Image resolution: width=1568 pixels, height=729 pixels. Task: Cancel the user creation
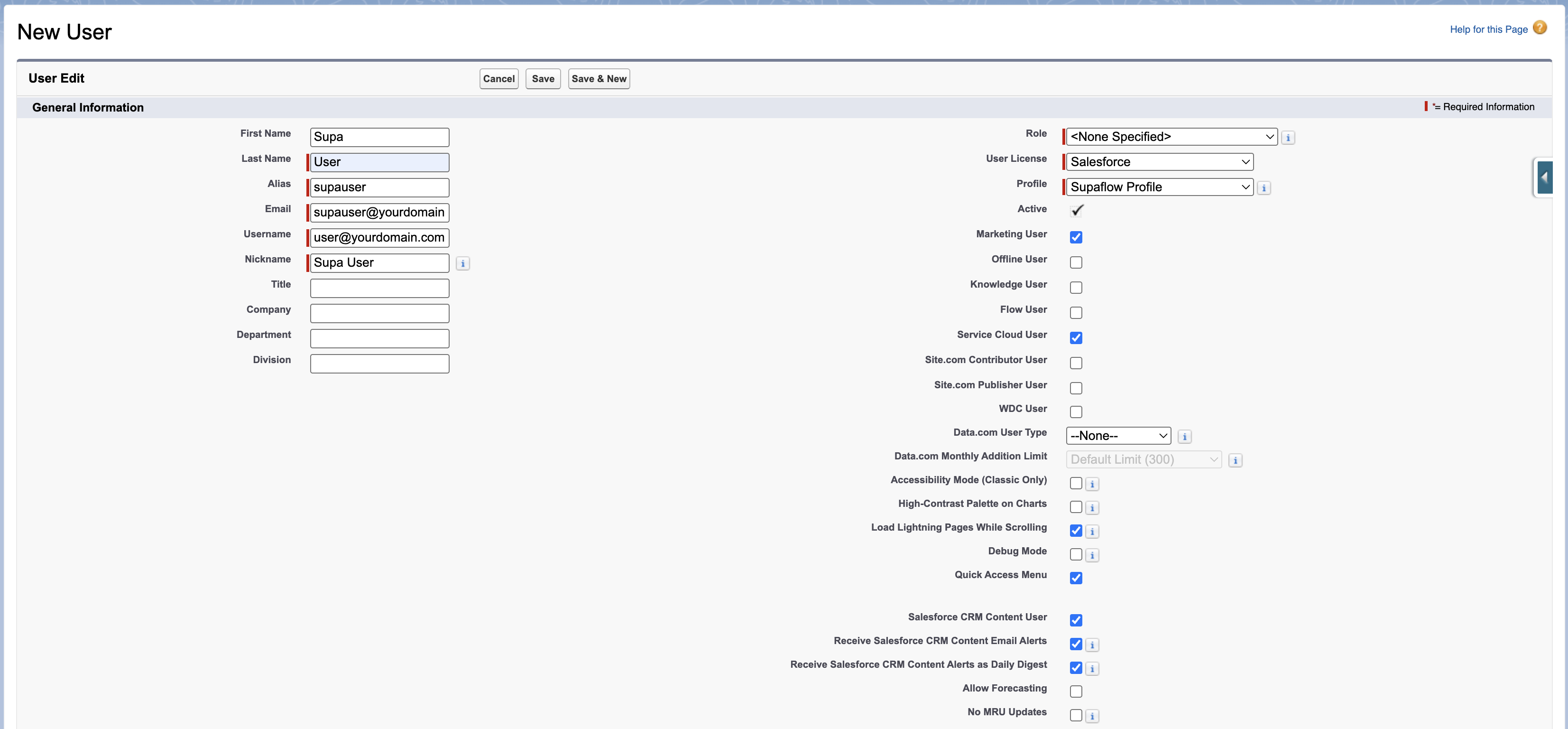(498, 79)
